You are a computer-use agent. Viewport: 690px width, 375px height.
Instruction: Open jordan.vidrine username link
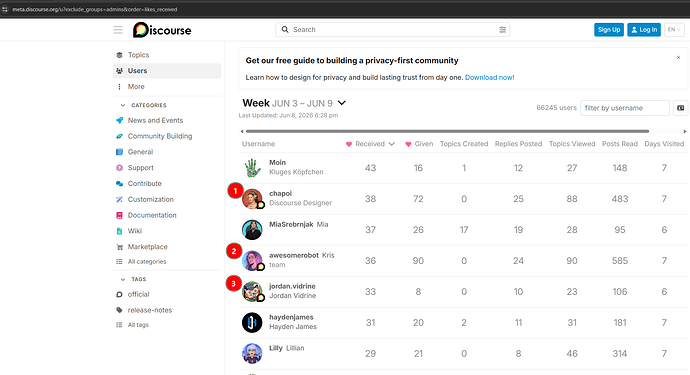point(292,286)
